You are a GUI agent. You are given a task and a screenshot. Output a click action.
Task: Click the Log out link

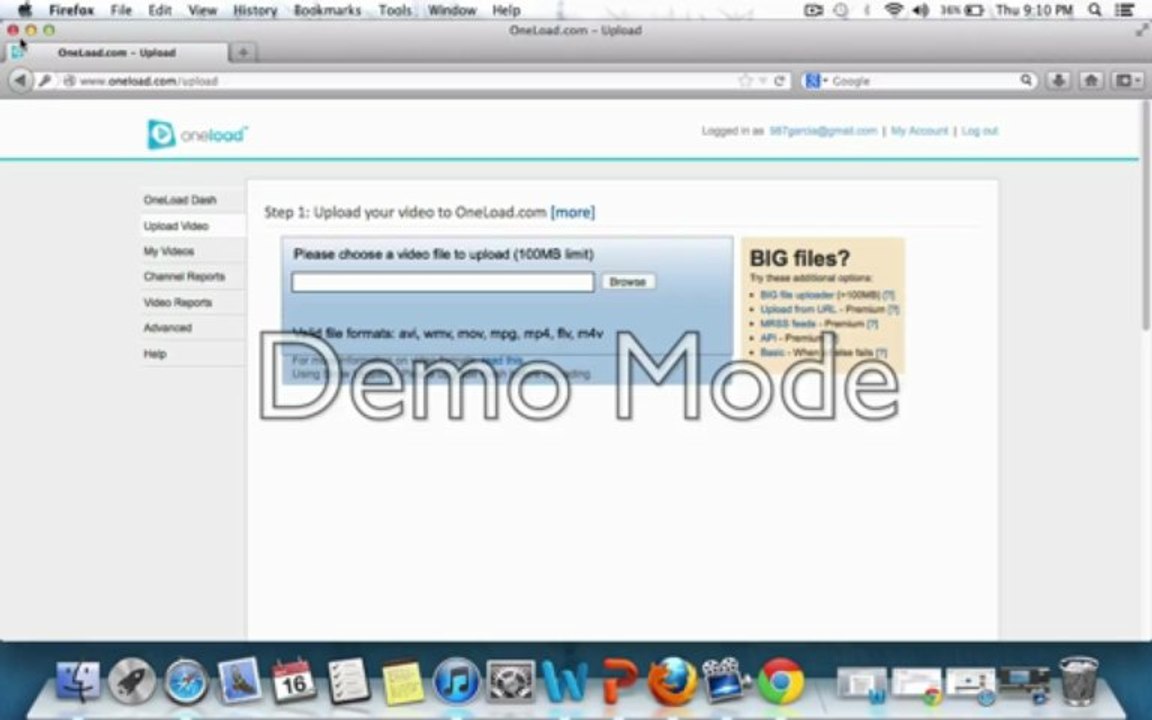(979, 131)
